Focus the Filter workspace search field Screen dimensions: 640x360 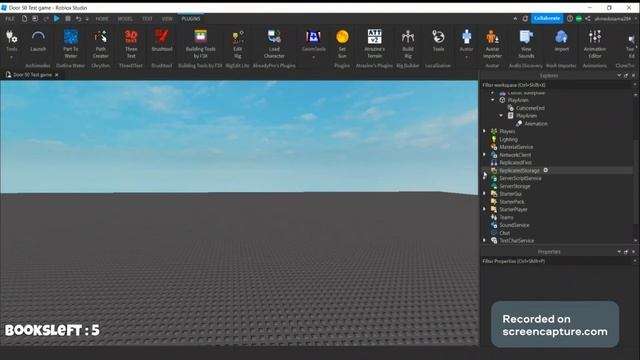pyautogui.click(x=556, y=85)
